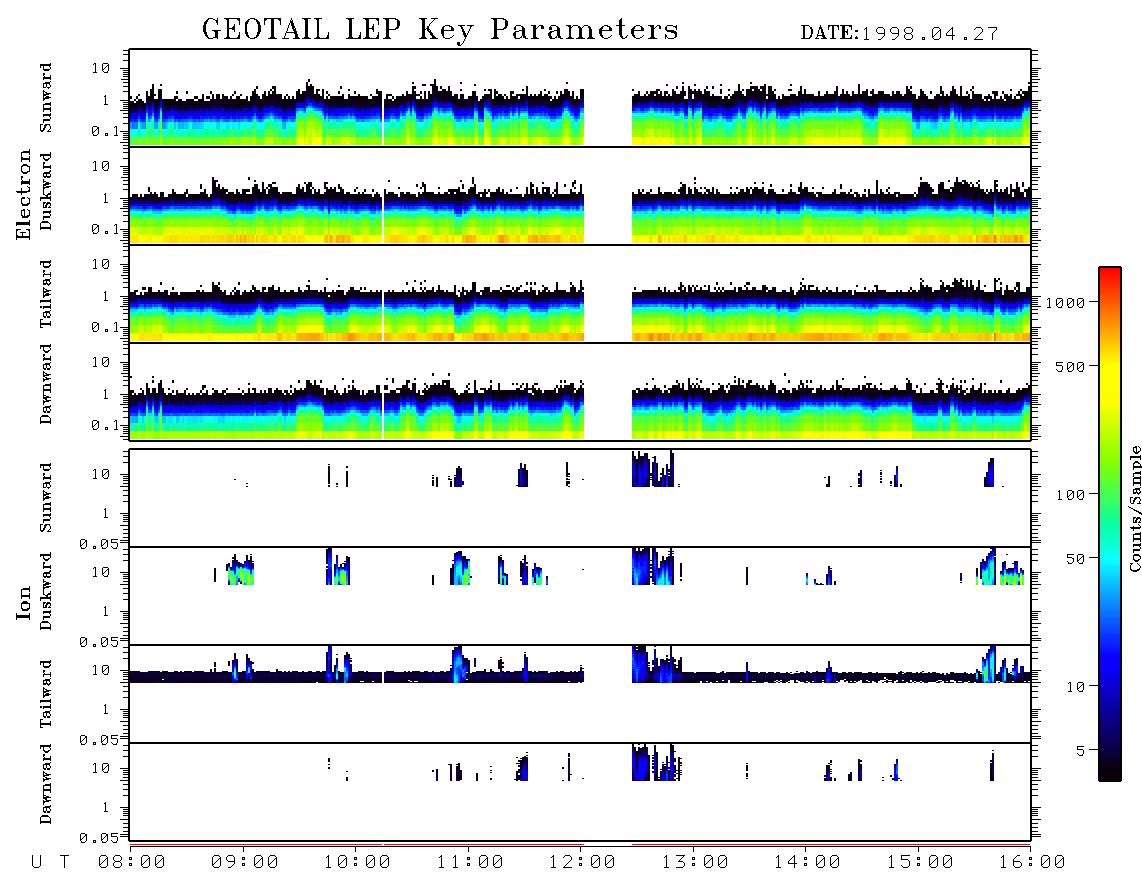Image resolution: width=1142 pixels, height=880 pixels.
Task: Select the Electron 'Sunward' axis label
Action: (46, 98)
